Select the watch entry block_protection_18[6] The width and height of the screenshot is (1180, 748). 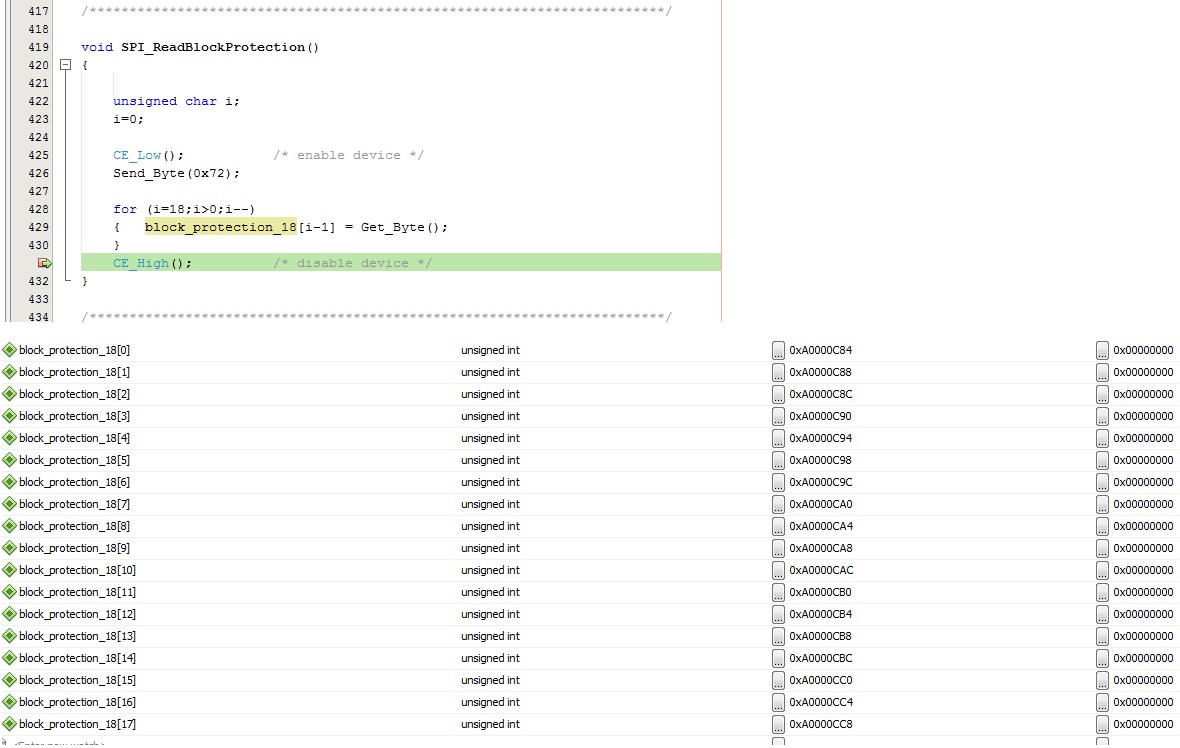(x=75, y=482)
